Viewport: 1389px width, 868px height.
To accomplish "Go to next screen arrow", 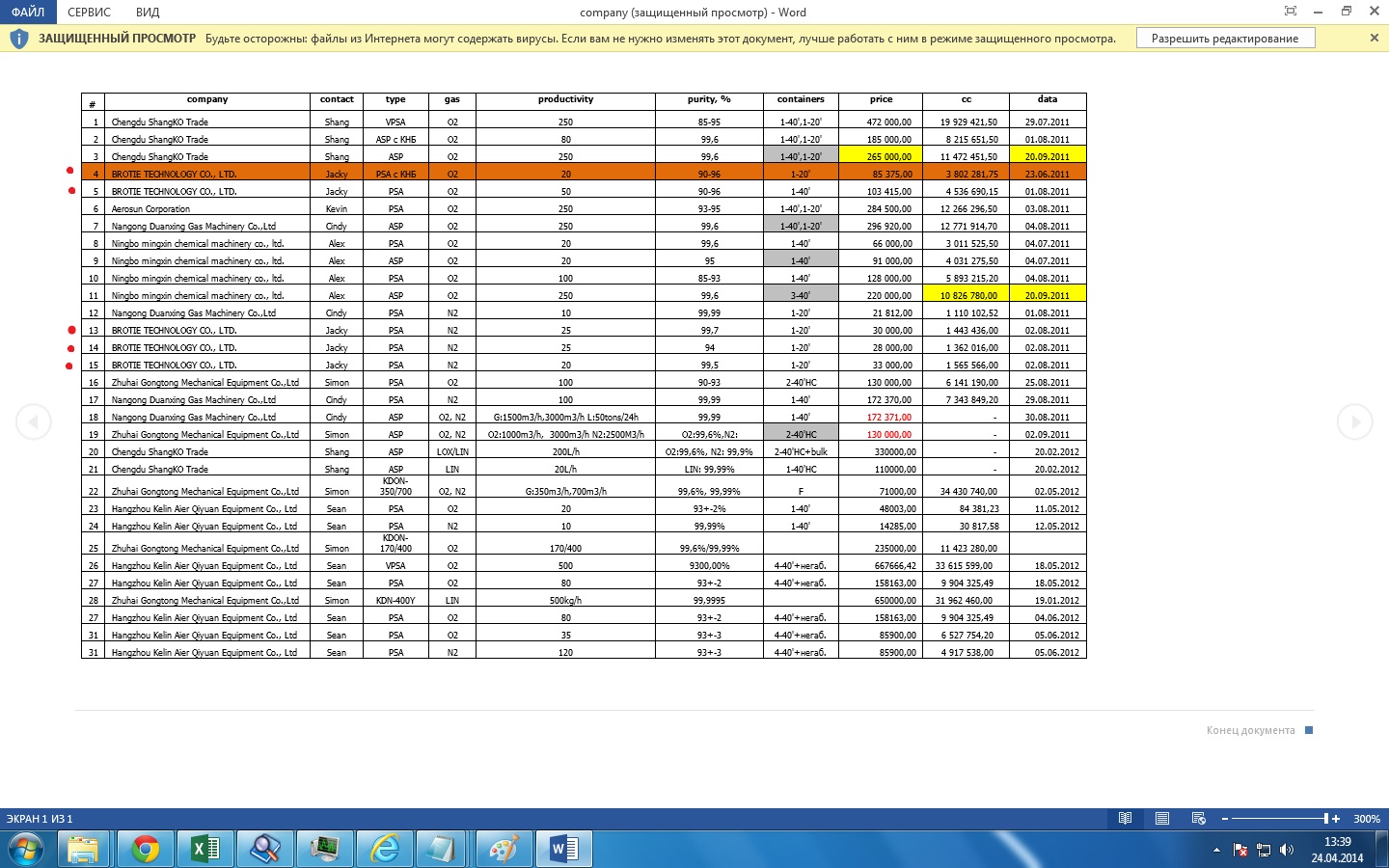I will [x=1355, y=421].
